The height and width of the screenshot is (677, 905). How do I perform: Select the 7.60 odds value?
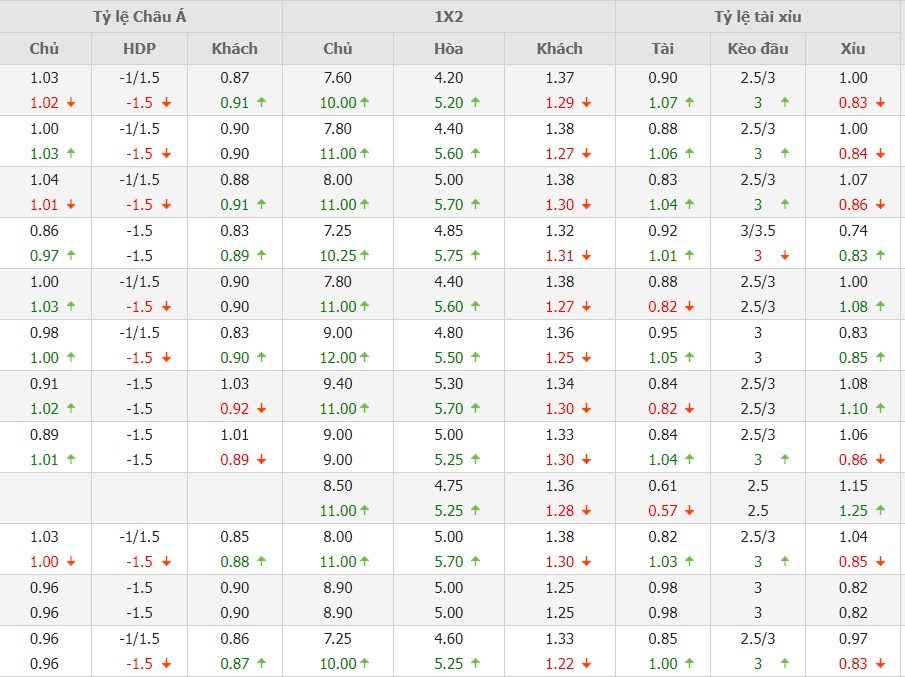coord(338,78)
